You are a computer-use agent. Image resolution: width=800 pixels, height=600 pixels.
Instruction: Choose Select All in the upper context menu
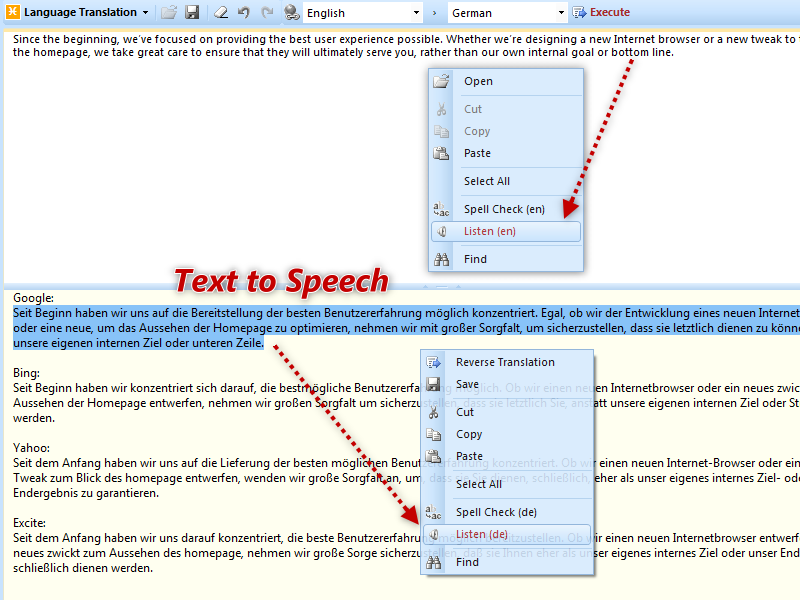(506, 181)
